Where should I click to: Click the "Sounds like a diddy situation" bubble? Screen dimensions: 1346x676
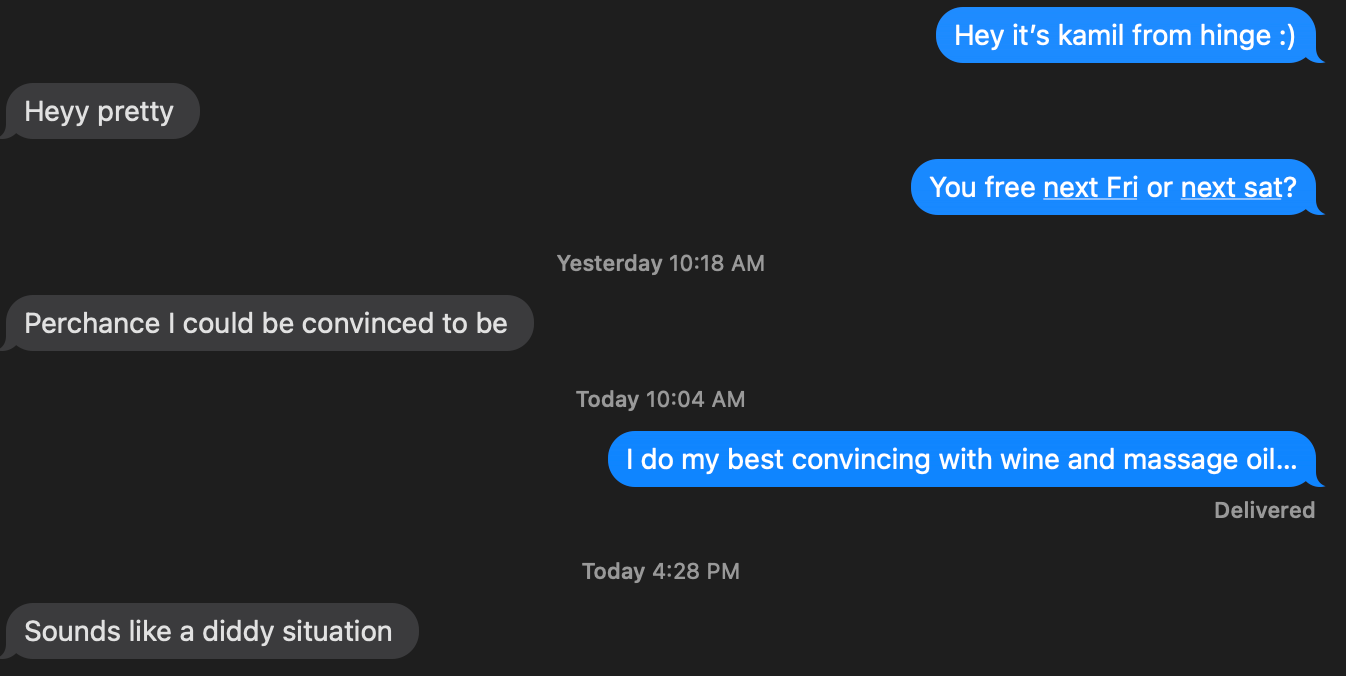pos(208,631)
